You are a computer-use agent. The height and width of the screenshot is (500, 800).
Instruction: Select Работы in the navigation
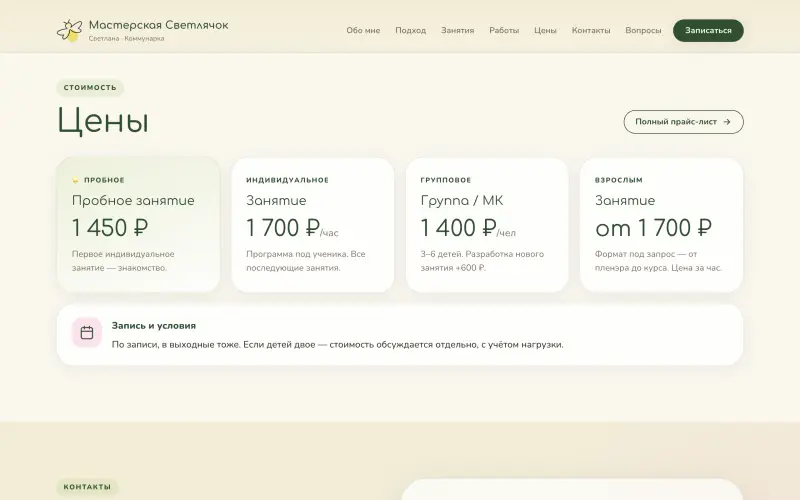point(504,31)
